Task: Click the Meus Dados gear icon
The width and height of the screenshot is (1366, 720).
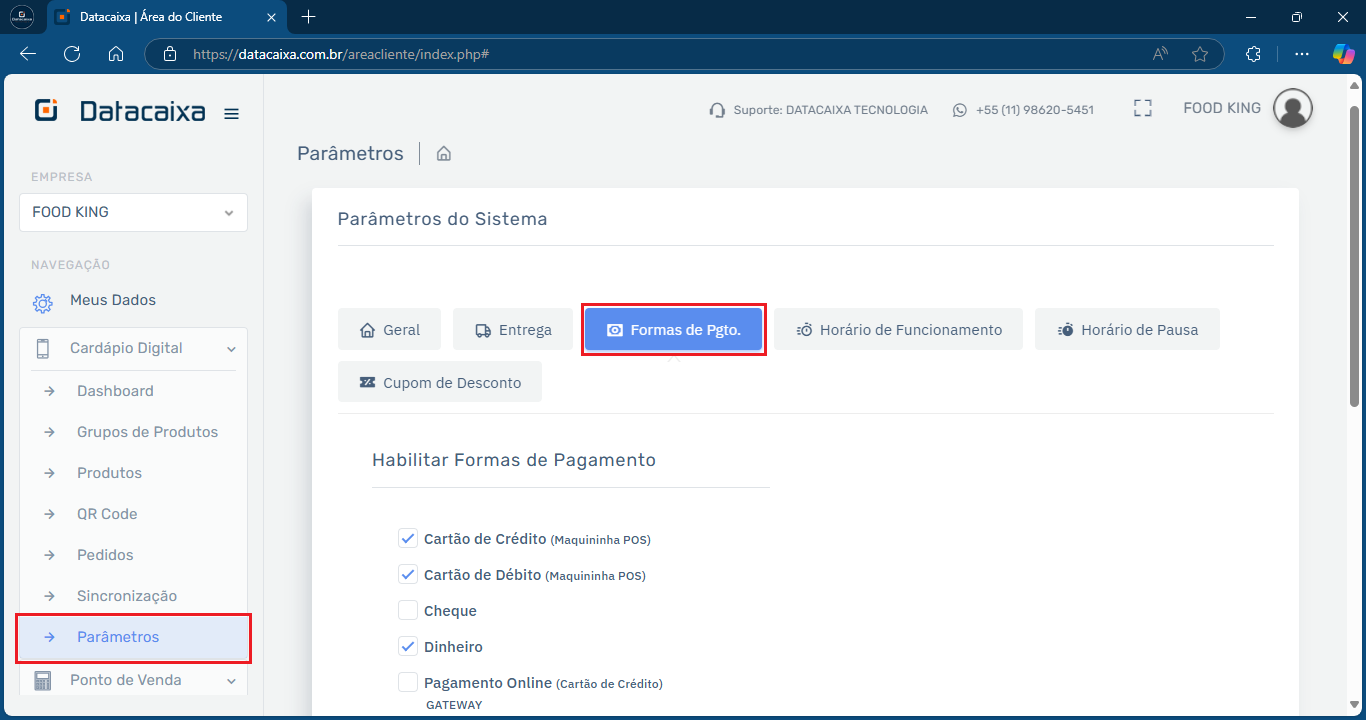Action: click(x=42, y=302)
